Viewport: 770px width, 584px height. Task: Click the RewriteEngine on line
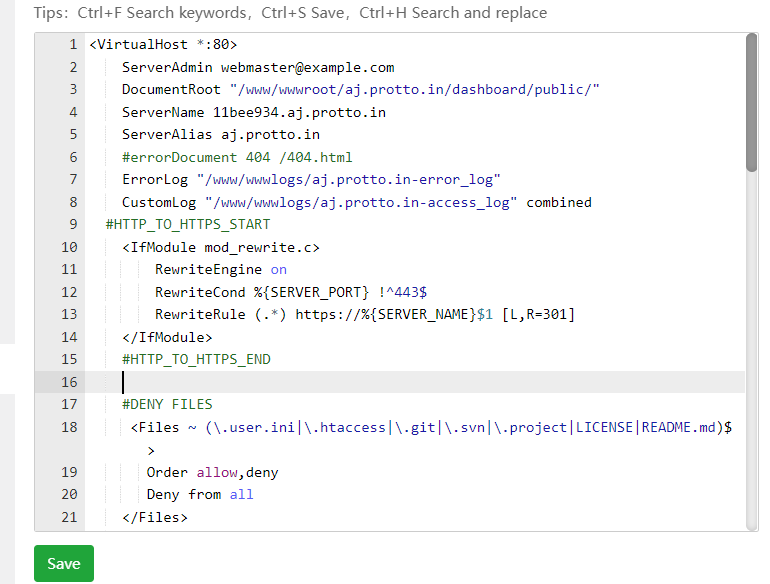click(220, 269)
